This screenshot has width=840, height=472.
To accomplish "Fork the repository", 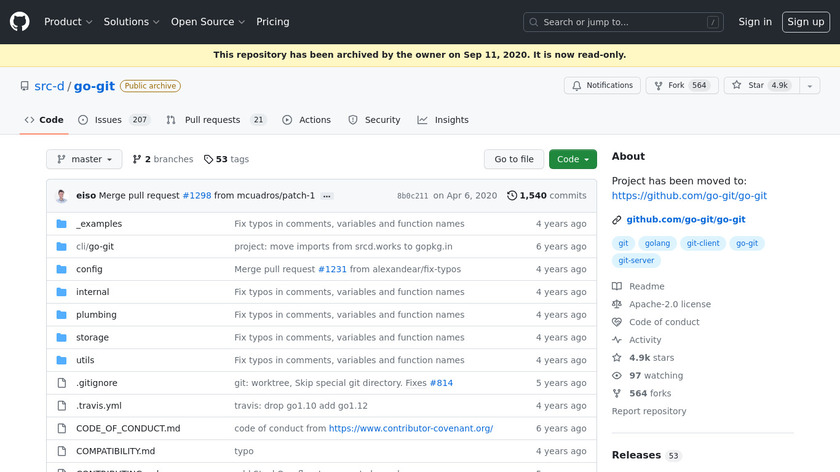I will [669, 86].
